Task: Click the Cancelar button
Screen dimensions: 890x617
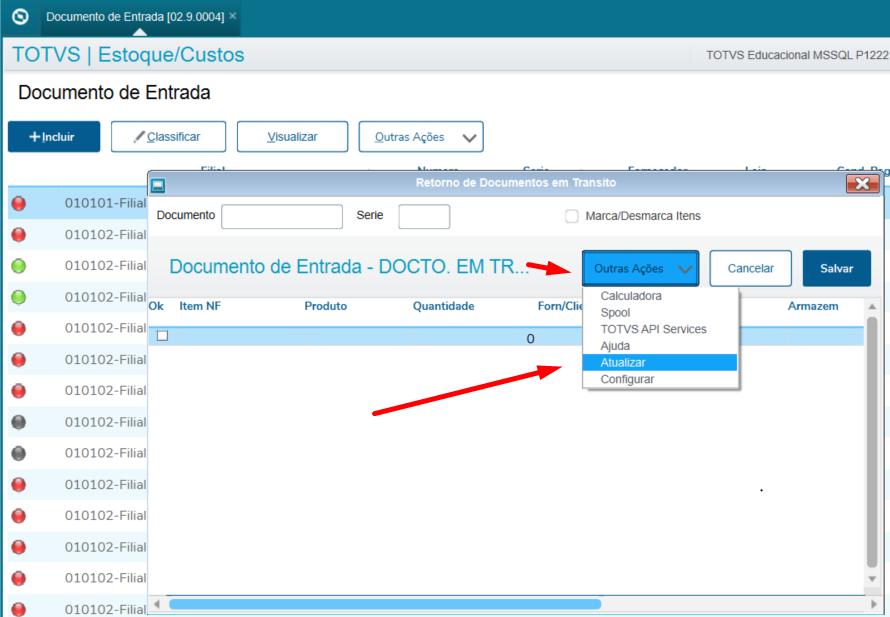Action: pyautogui.click(x=750, y=268)
